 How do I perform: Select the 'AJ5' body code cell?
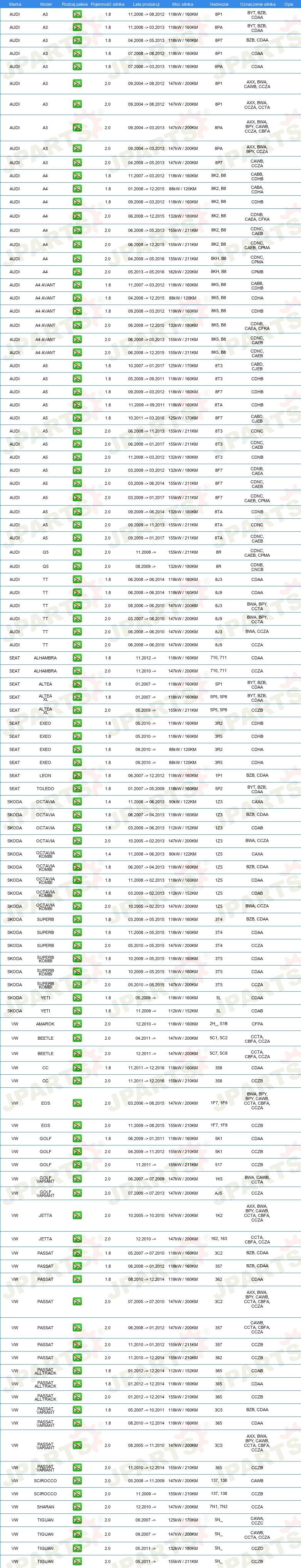[219, 1193]
